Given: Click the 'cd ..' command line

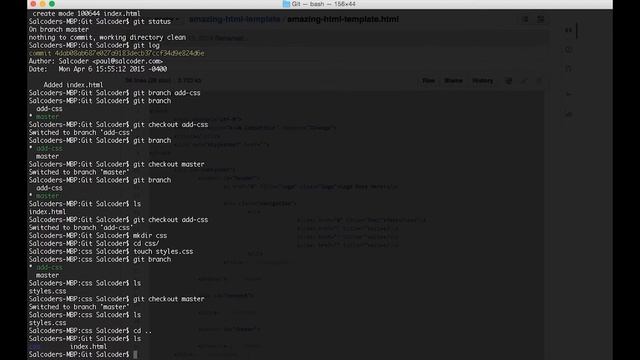Looking at the screenshot, I should pos(90,331).
